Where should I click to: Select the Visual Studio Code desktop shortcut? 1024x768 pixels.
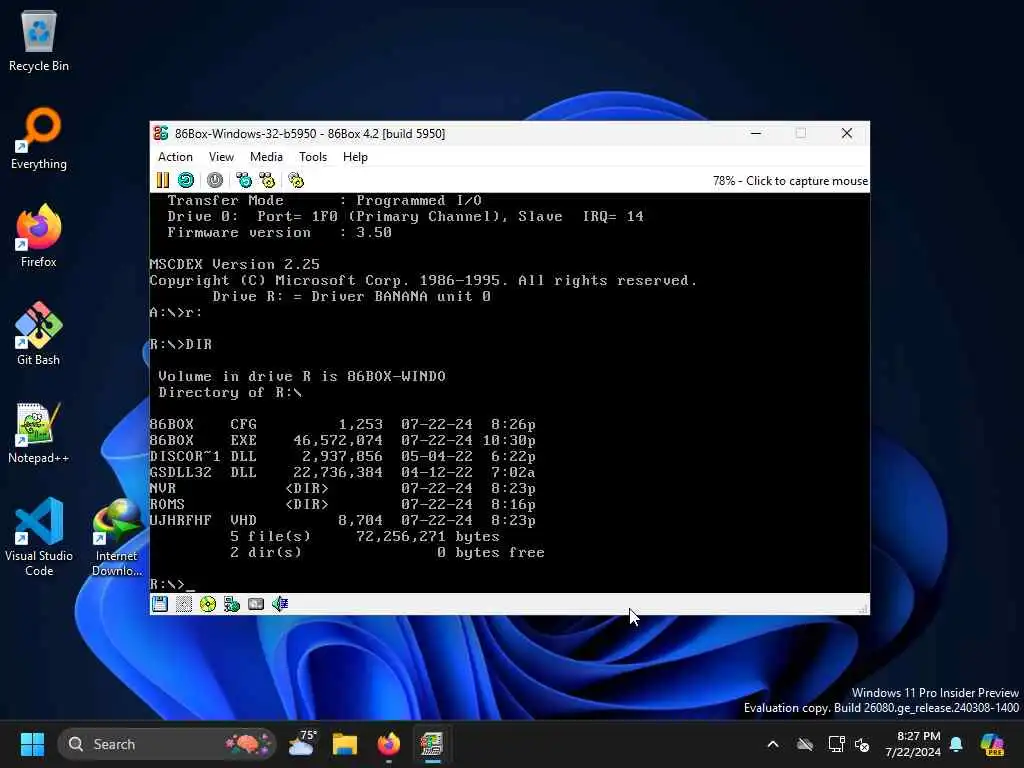39,537
